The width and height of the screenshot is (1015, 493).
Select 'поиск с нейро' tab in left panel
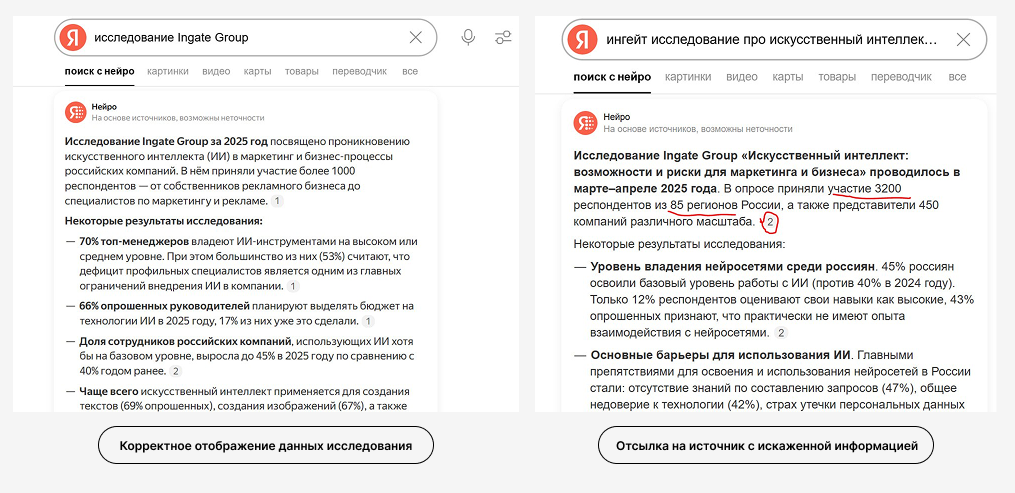point(100,71)
